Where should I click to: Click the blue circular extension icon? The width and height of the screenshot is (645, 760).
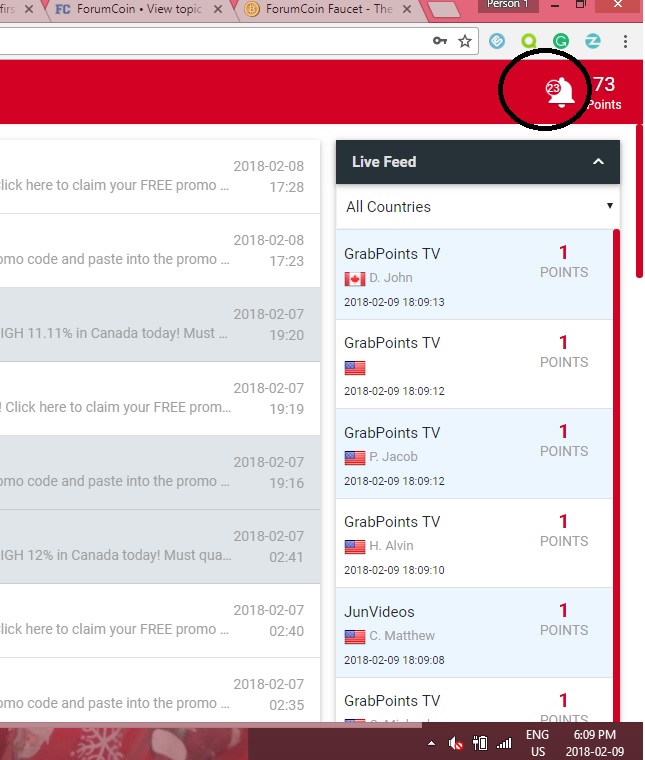point(497,41)
